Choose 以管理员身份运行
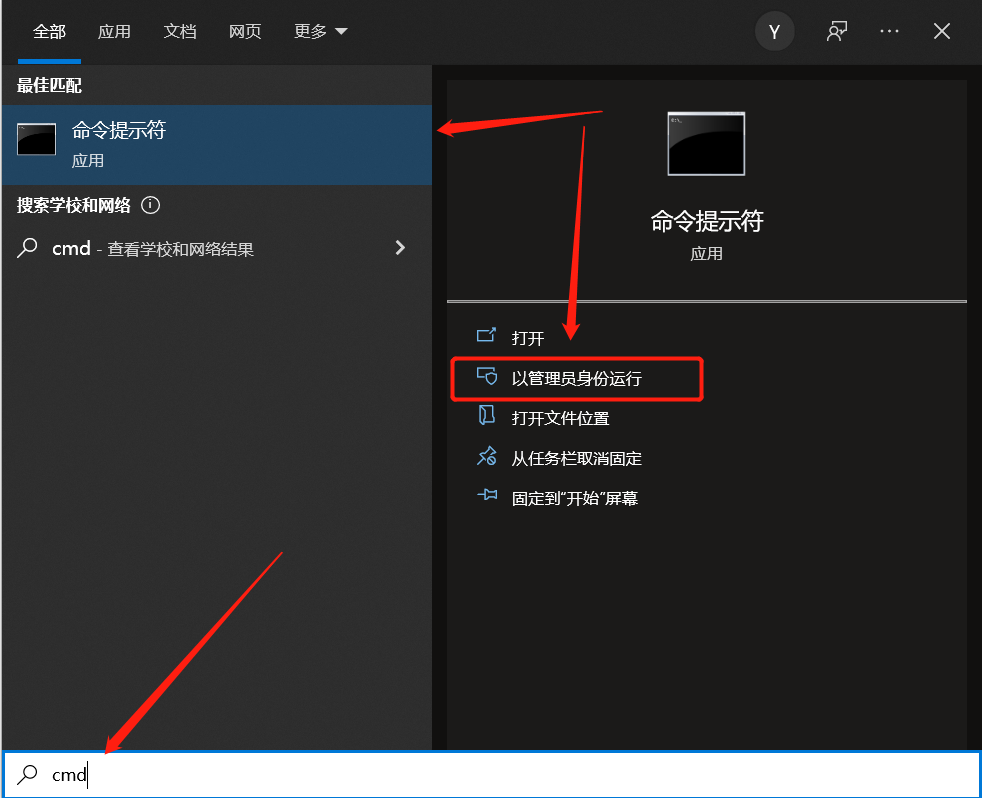The width and height of the screenshot is (982, 798). (576, 378)
